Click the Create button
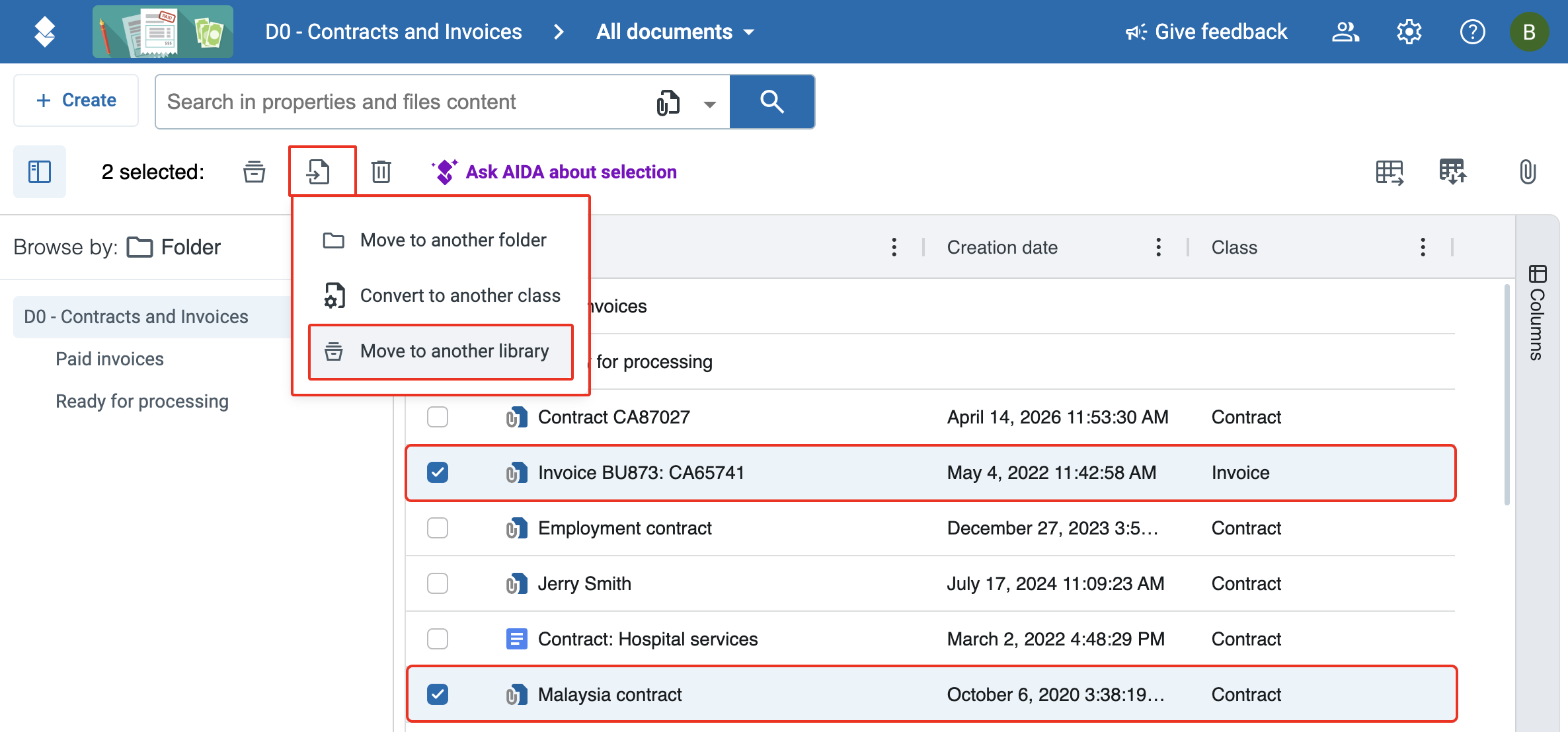This screenshot has height=732, width=1568. (x=76, y=100)
